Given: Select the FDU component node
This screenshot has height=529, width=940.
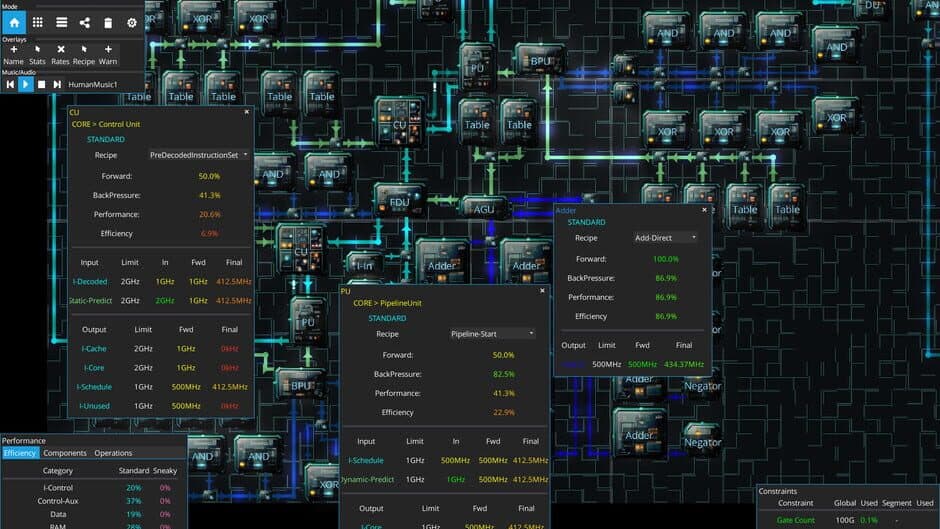Looking at the screenshot, I should [399, 202].
